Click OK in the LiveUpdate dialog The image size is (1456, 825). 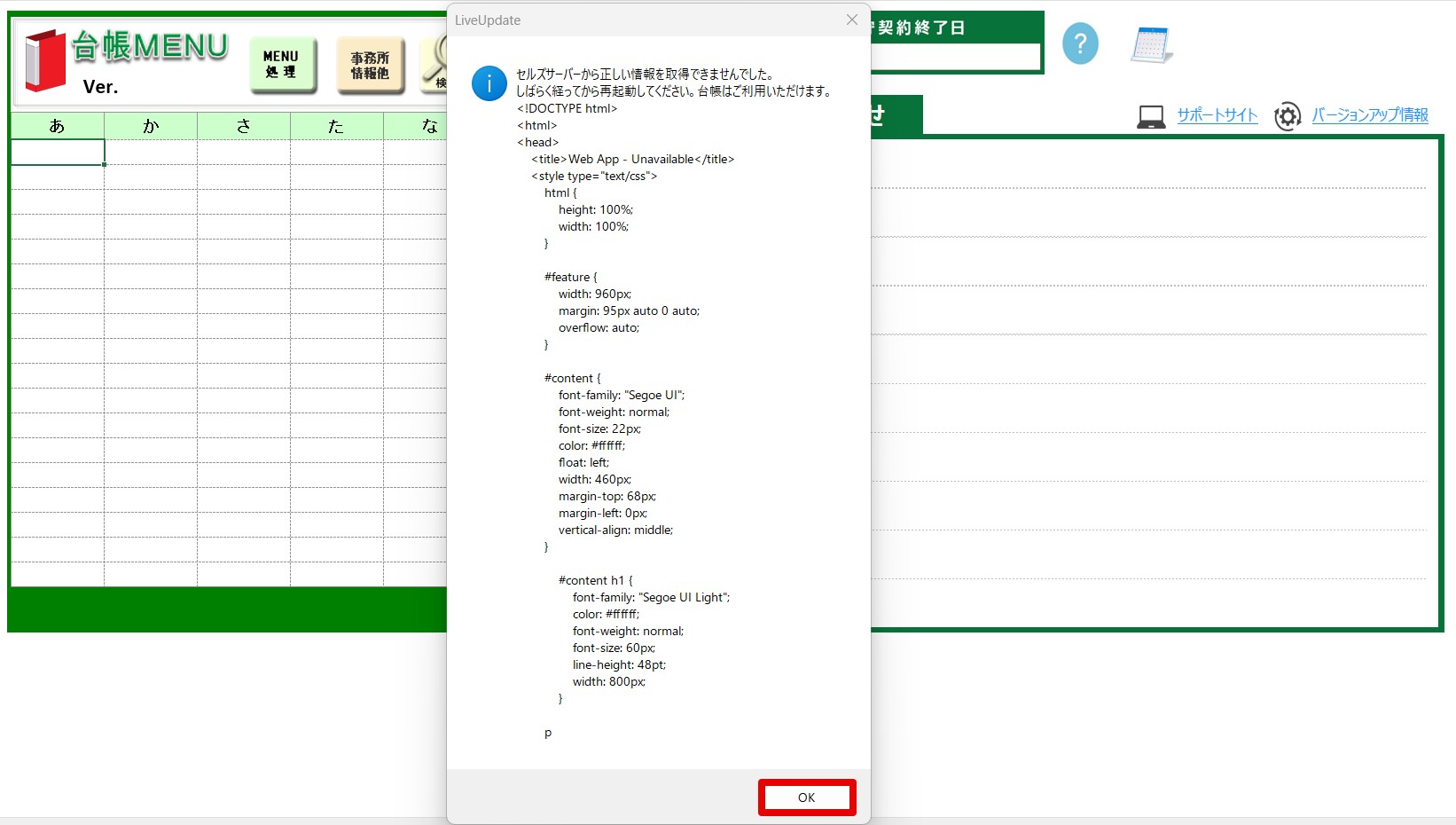tap(806, 797)
